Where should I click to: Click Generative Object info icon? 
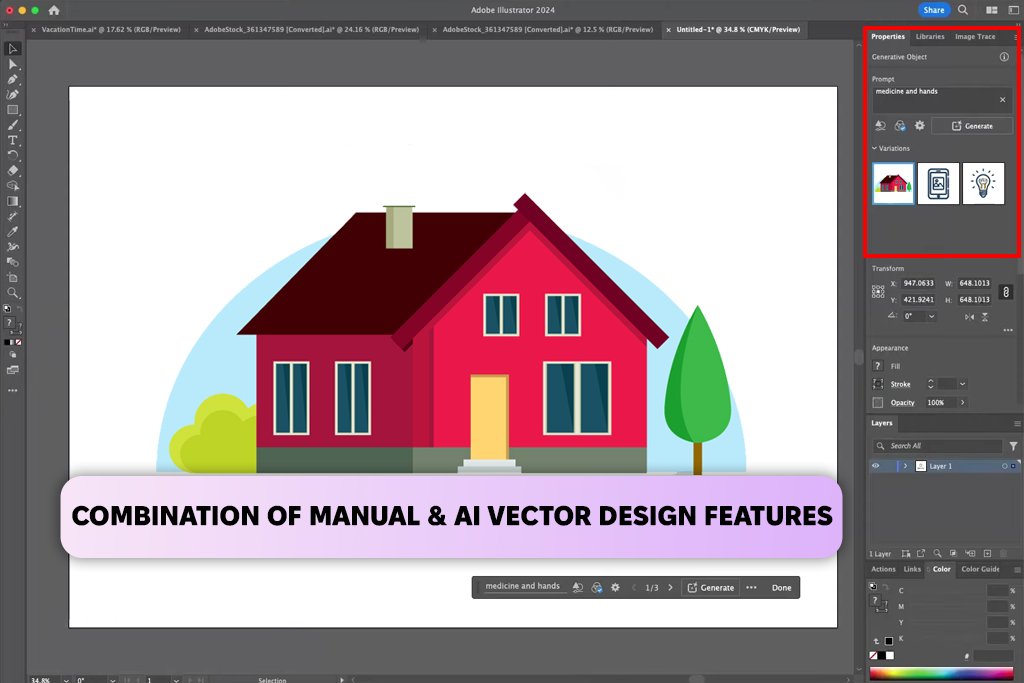click(1004, 57)
